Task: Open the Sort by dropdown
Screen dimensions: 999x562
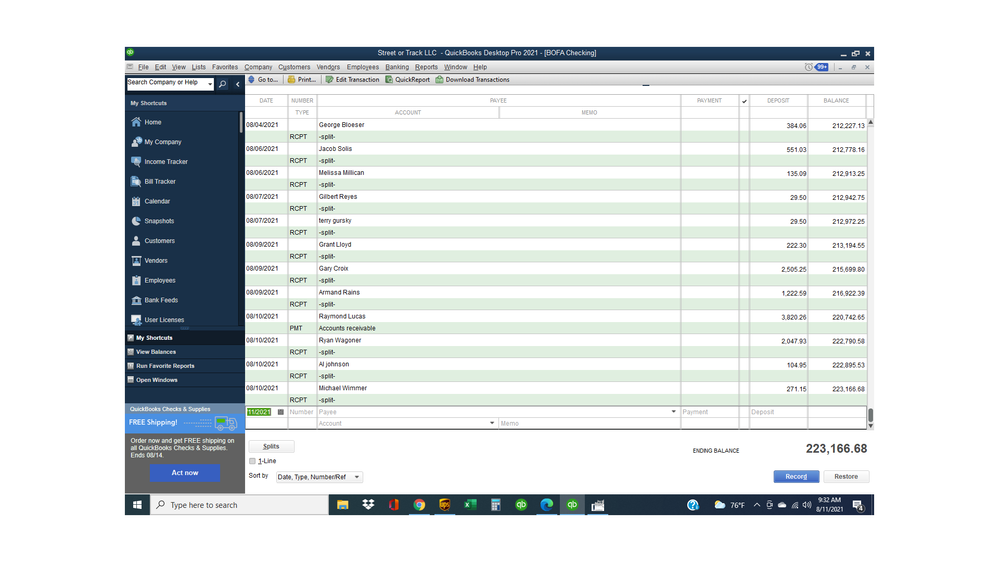Action: 319,477
